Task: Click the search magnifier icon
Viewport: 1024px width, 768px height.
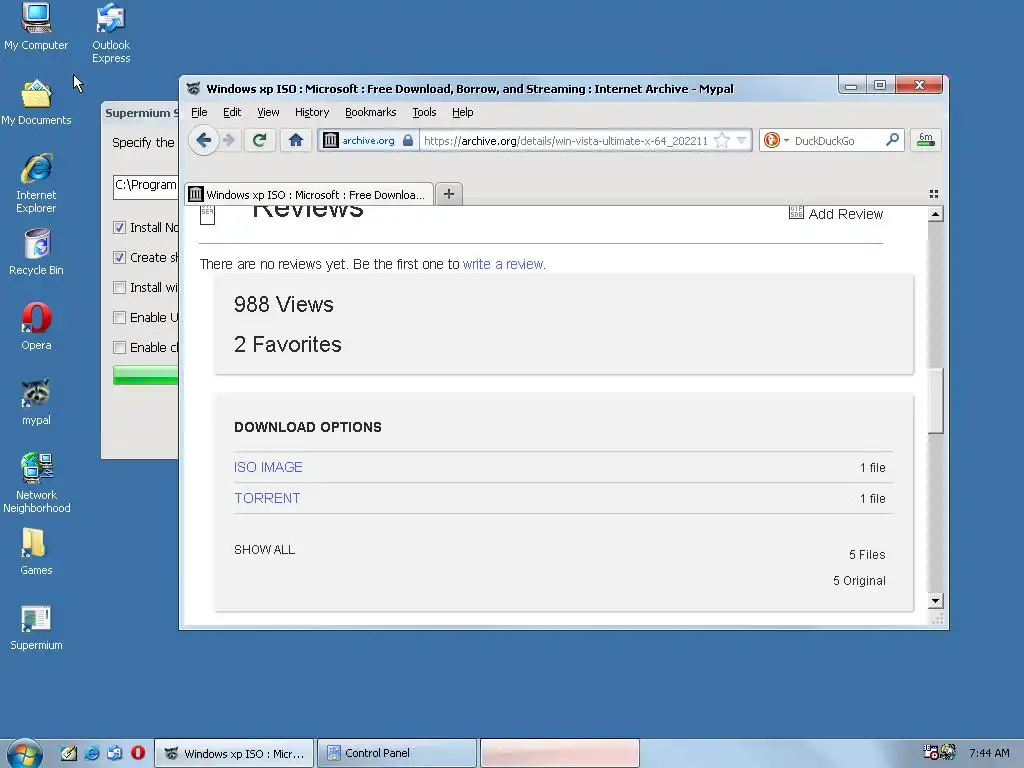Action: [x=892, y=140]
